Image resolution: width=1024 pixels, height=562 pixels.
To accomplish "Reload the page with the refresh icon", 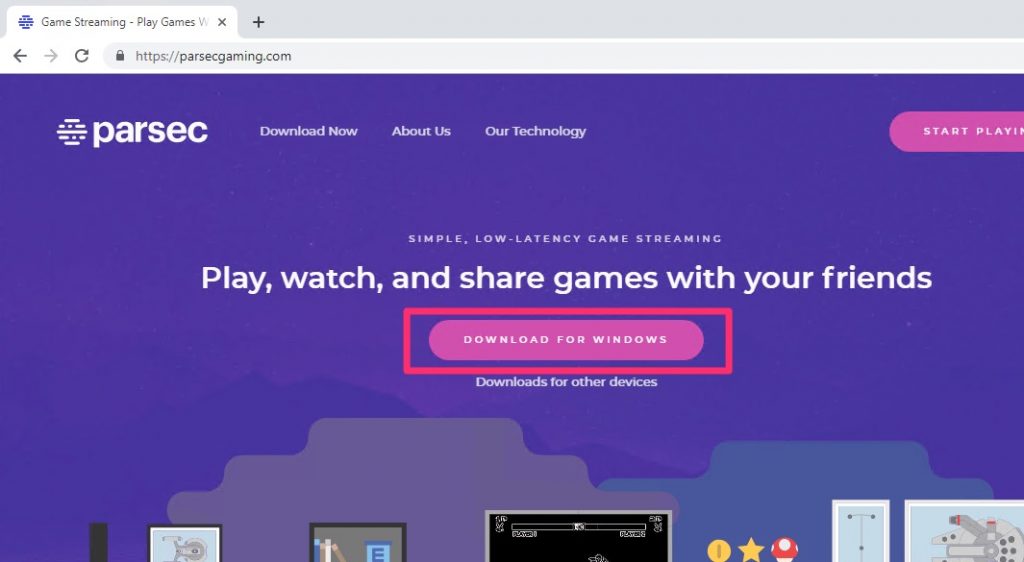I will [82, 56].
